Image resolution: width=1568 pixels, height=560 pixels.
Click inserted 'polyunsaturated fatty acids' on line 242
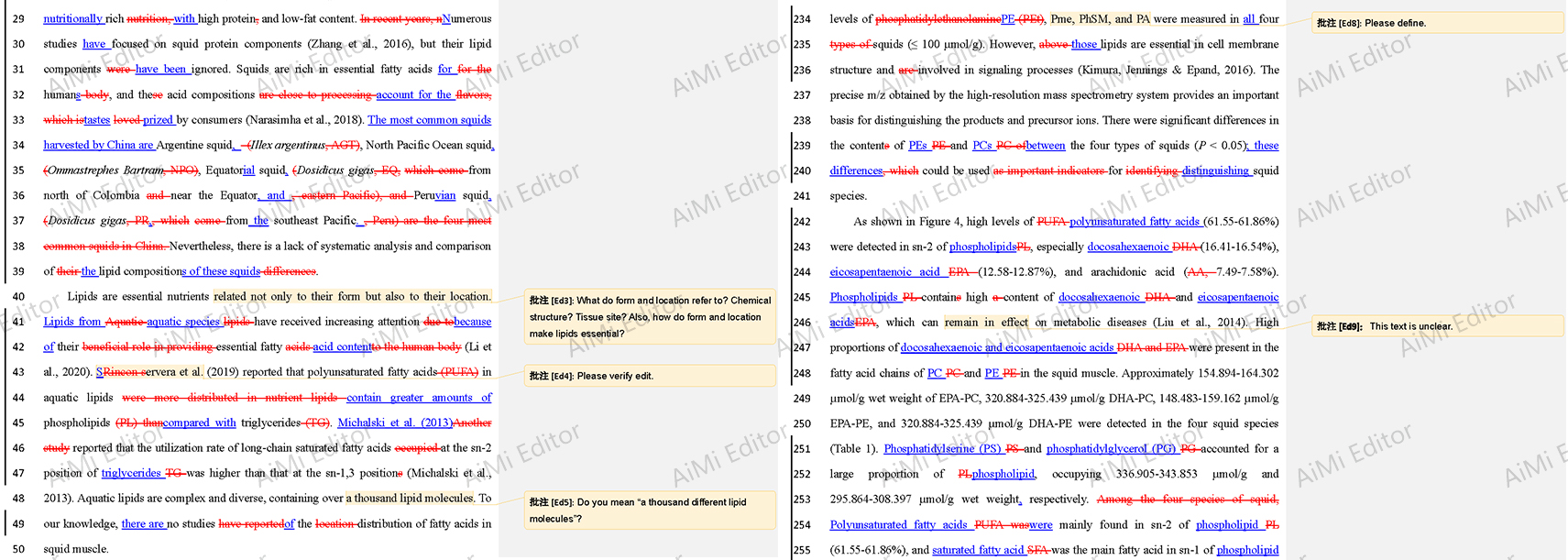coord(1135,222)
